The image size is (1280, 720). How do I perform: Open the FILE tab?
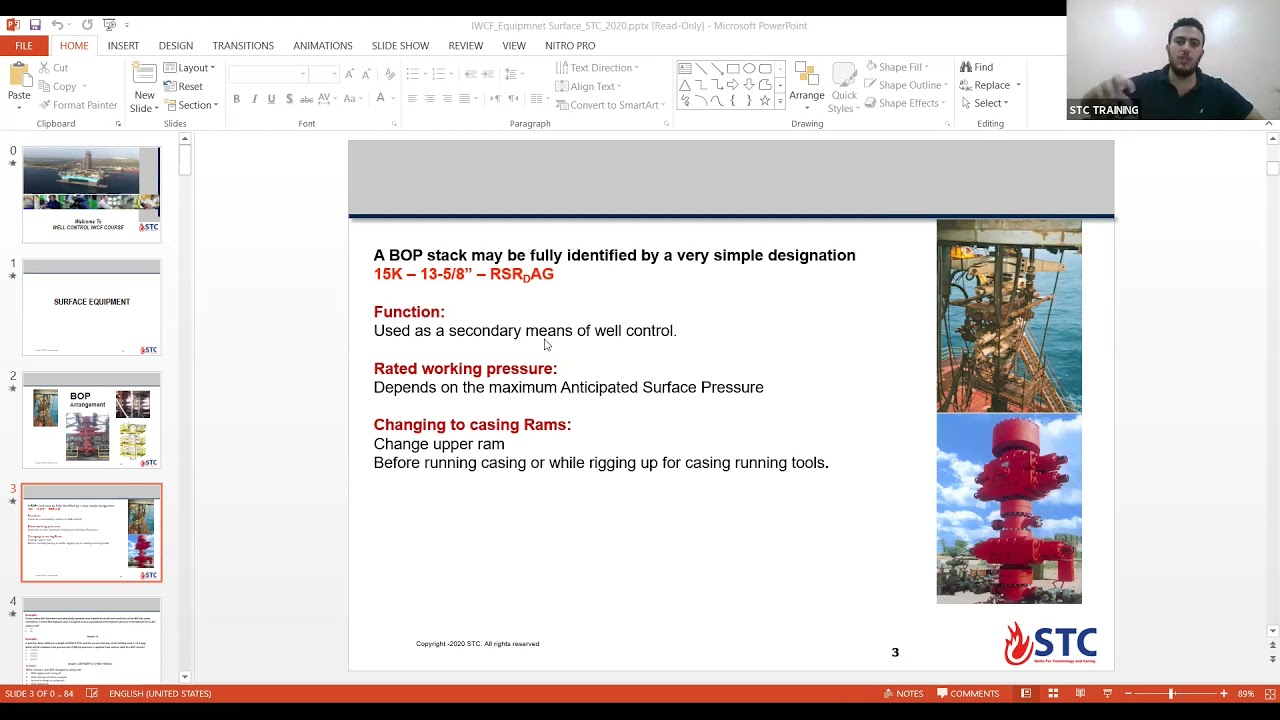[23, 45]
